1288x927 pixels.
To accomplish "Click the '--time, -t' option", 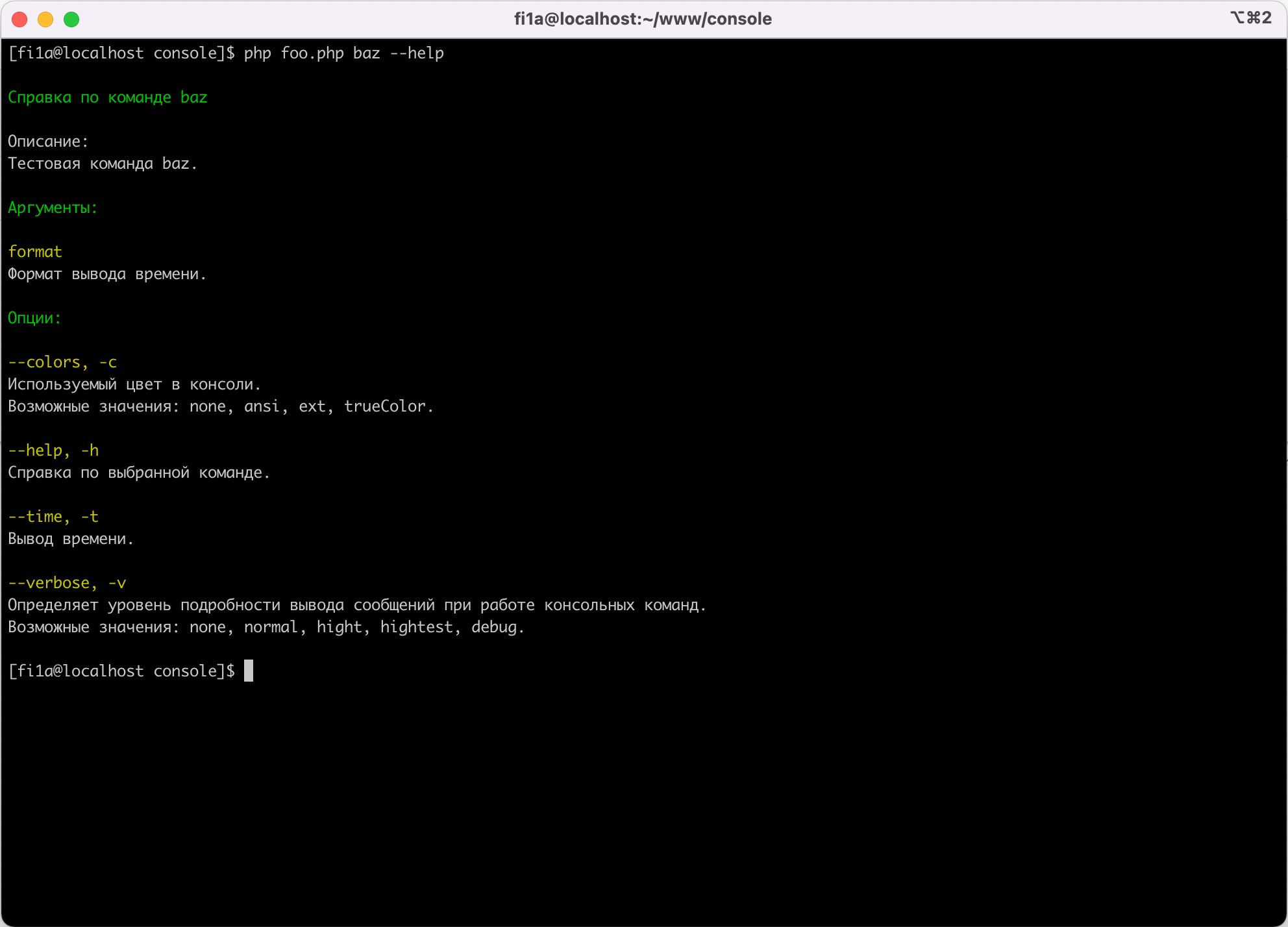I will (x=53, y=517).
